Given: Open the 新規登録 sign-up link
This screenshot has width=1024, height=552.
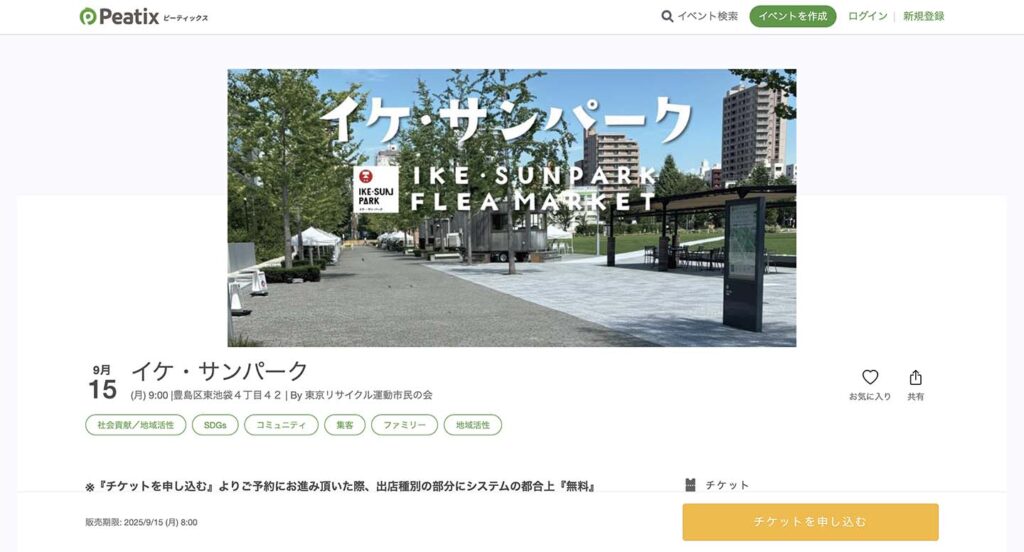Looking at the screenshot, I should click(x=923, y=16).
